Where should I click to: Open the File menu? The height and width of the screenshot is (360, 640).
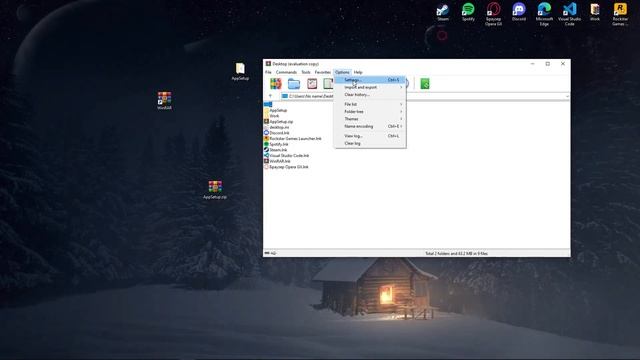pos(268,72)
